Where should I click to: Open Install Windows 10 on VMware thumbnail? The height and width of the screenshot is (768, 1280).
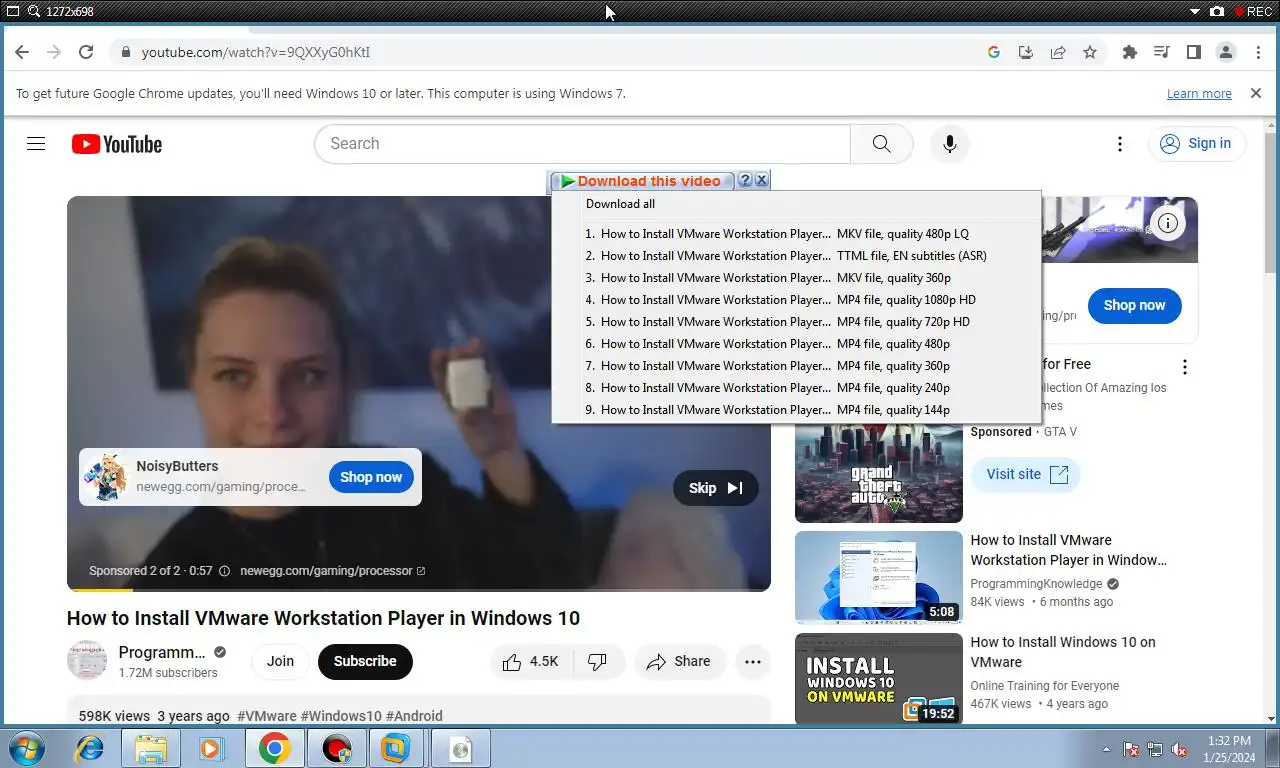[x=879, y=679]
